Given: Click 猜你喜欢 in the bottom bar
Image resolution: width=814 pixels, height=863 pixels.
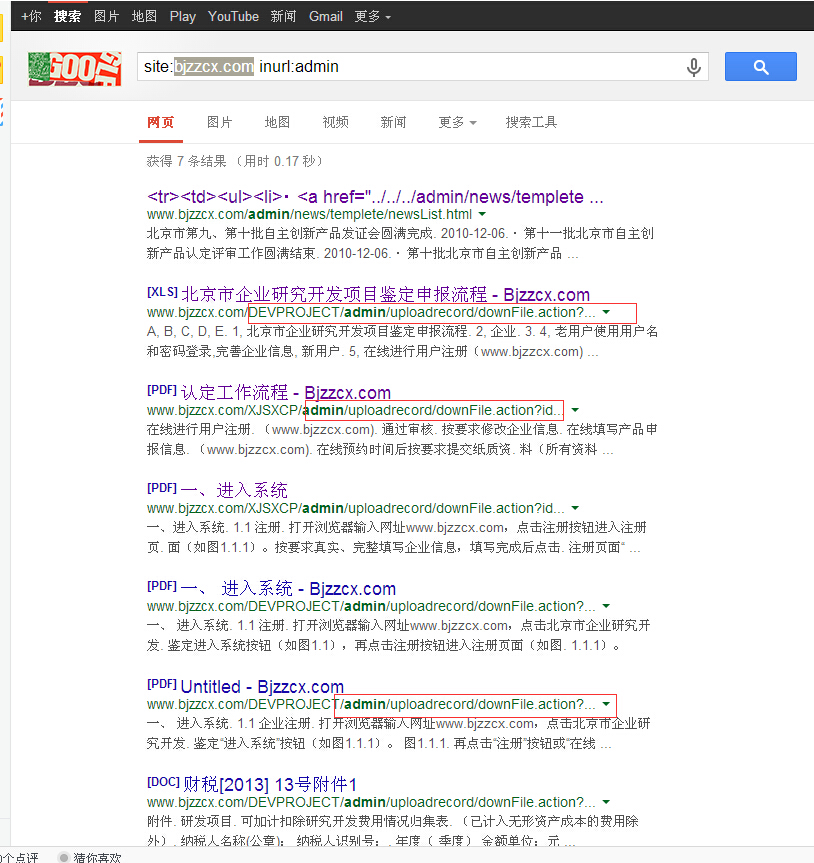Looking at the screenshot, I should pos(97,857).
